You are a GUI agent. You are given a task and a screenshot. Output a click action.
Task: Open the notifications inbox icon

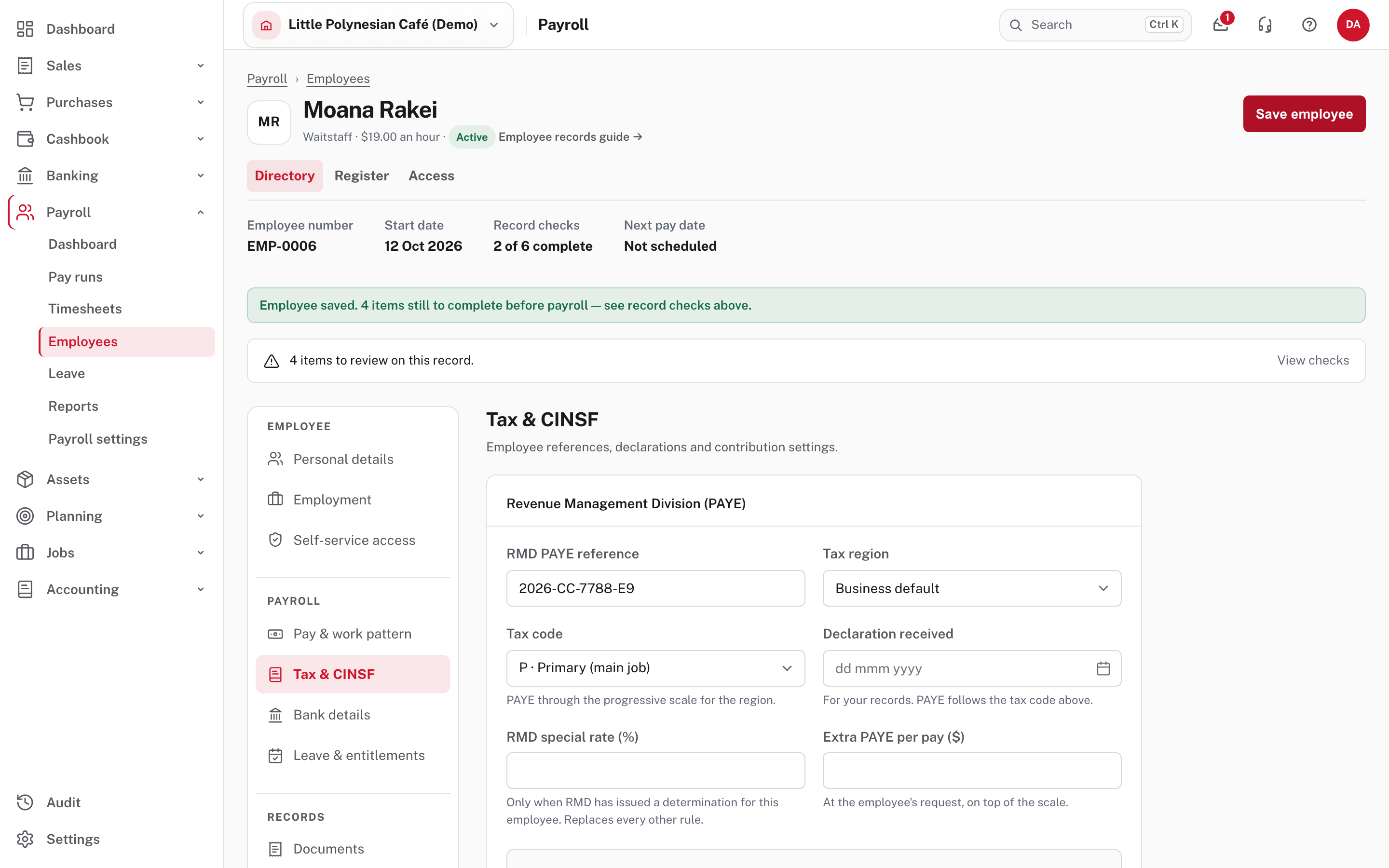[1221, 25]
